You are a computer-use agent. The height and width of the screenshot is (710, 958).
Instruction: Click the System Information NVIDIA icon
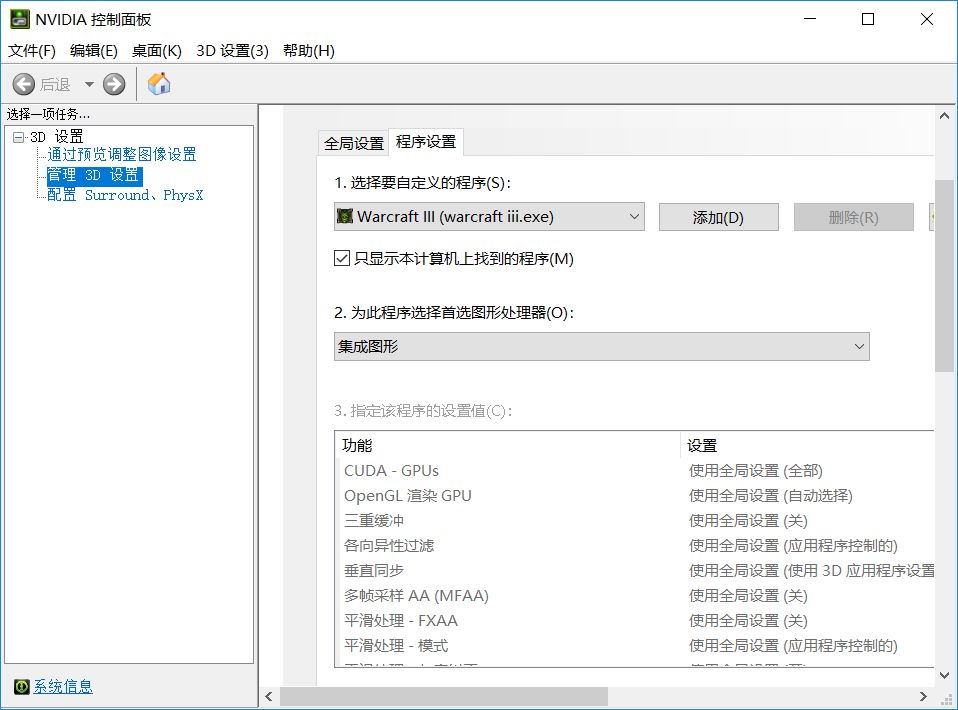pos(21,687)
